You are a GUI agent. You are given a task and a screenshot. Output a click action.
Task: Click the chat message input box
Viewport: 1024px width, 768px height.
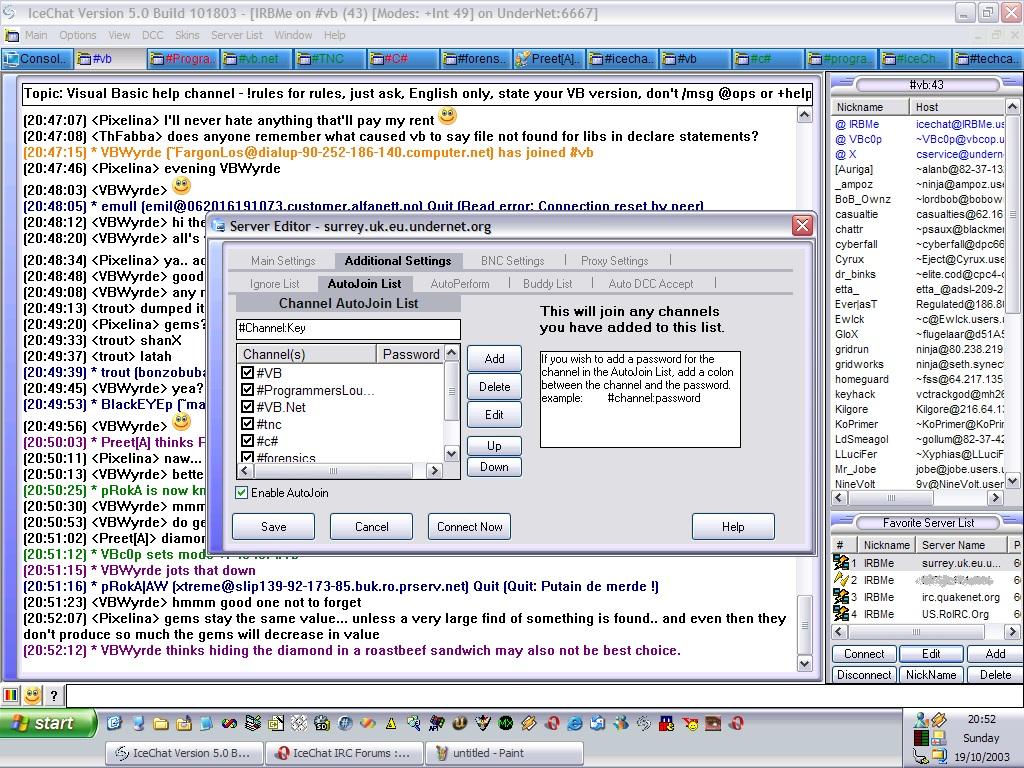click(543, 696)
